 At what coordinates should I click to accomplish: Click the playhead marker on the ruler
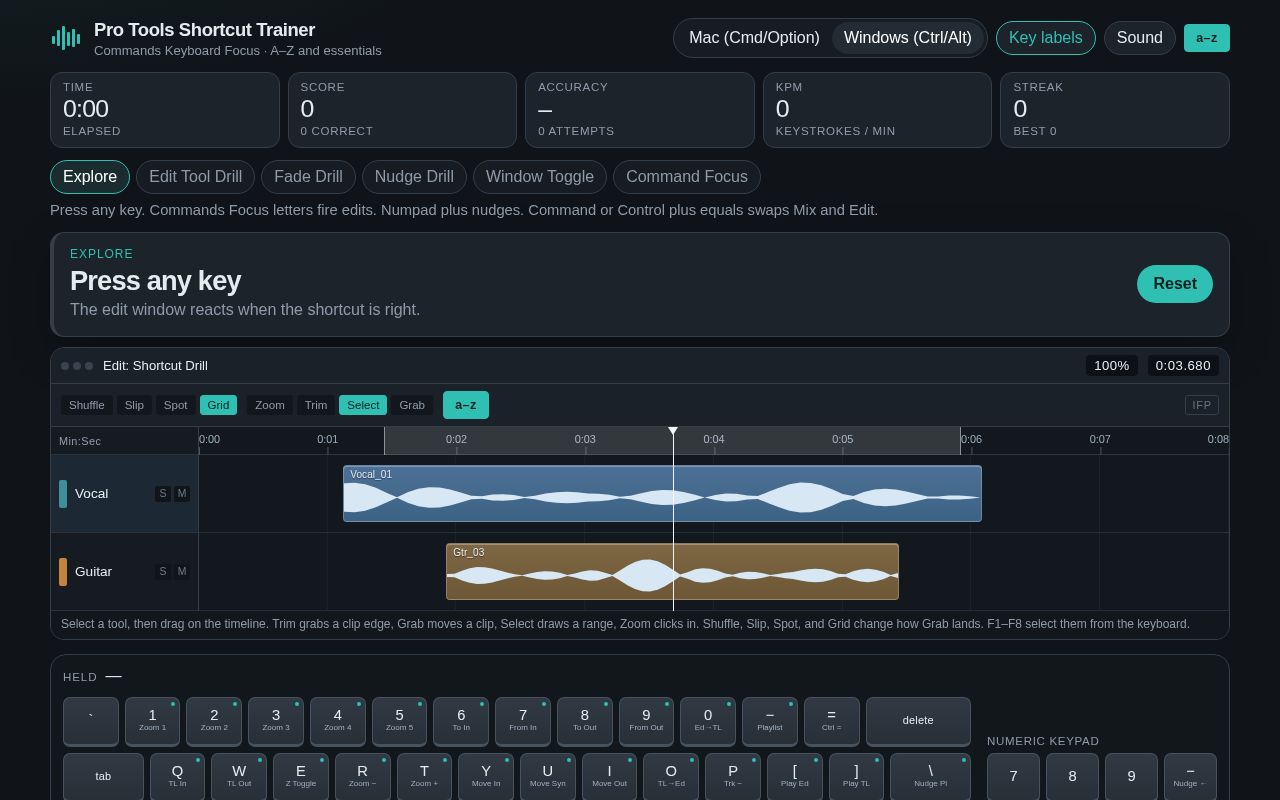pyautogui.click(x=673, y=432)
